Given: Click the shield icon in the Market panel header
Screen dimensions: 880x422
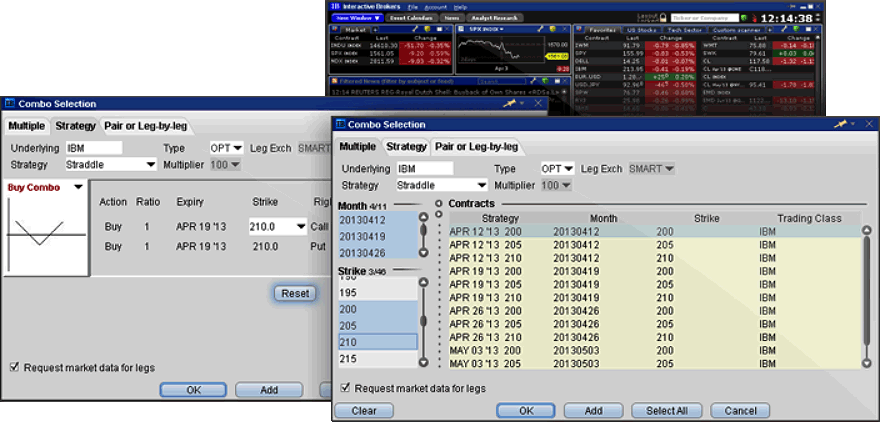Looking at the screenshot, I should tap(429, 29).
